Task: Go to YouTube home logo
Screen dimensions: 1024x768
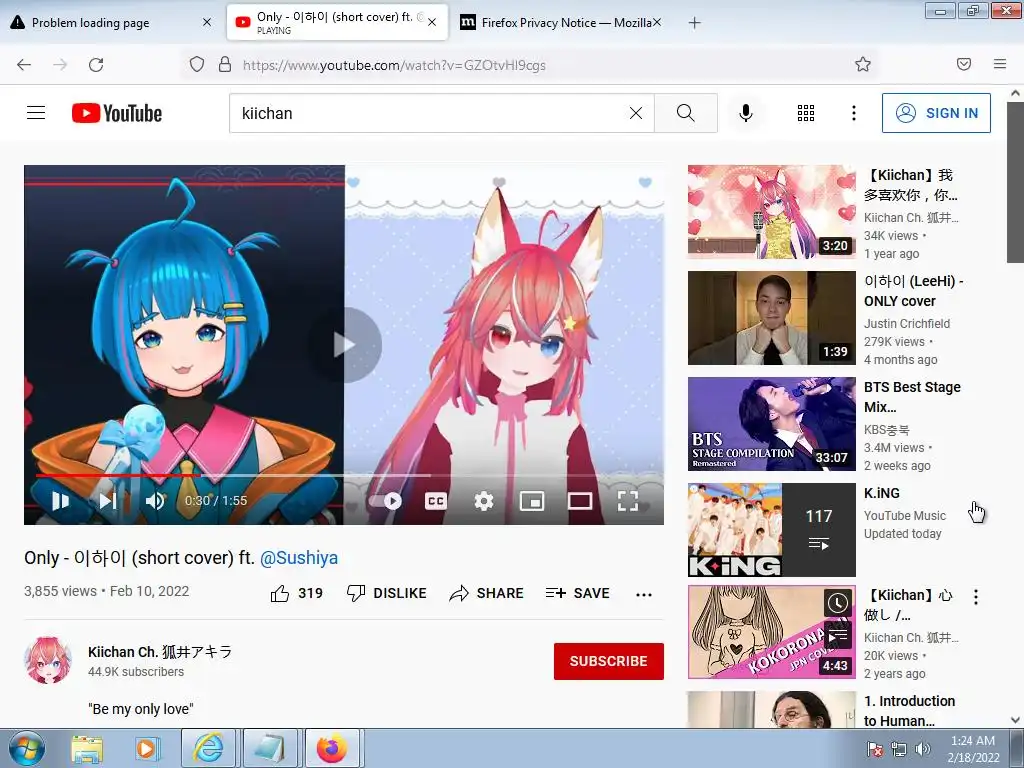Action: (x=117, y=113)
